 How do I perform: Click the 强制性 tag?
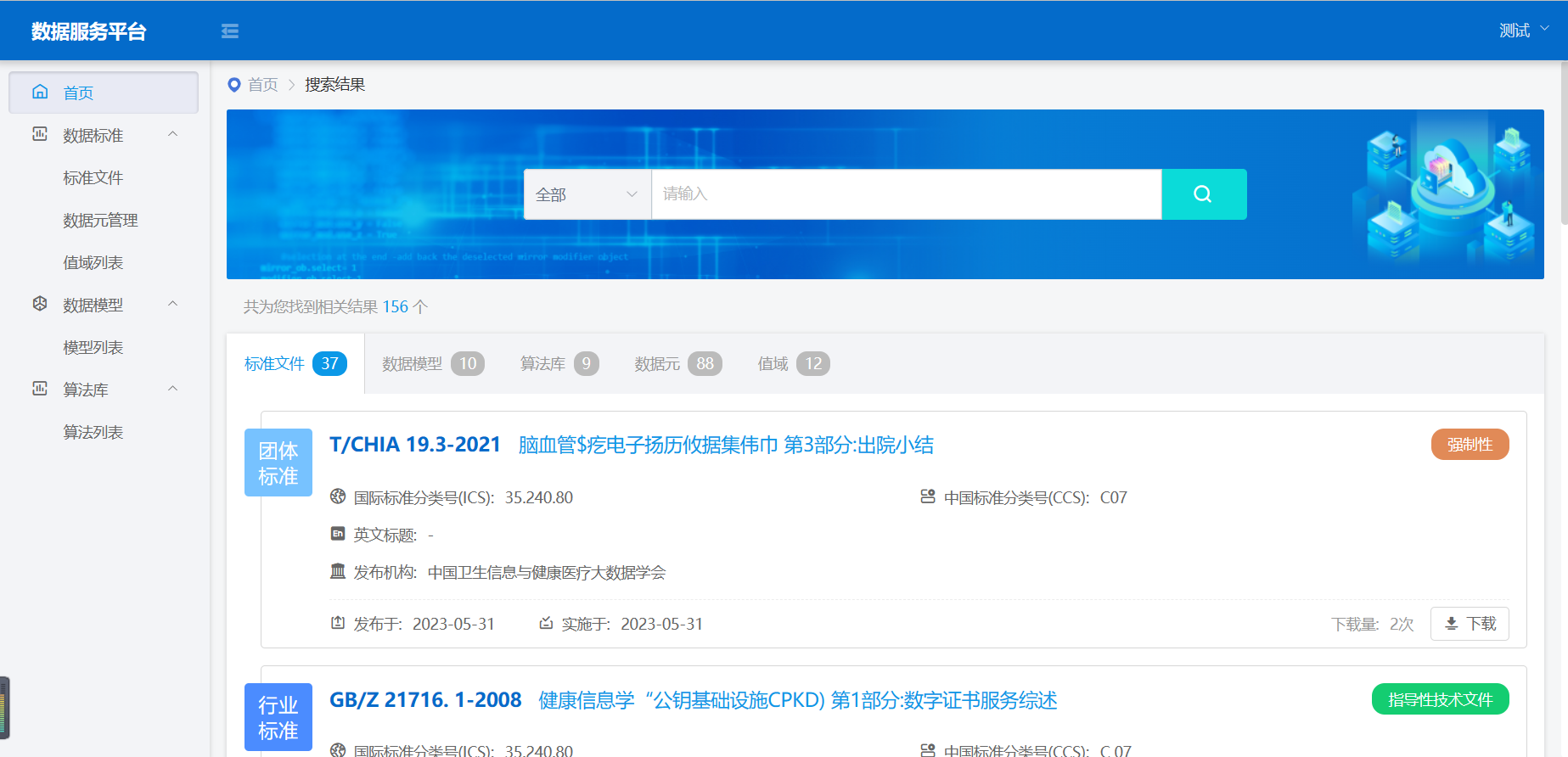coord(1470,445)
